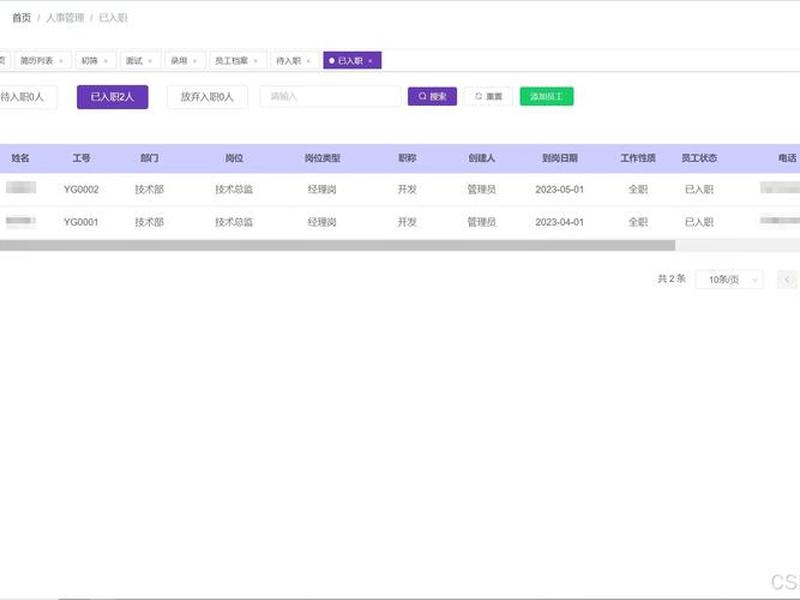
Task: Click 已入职 at the breadcrumb end
Action: click(113, 18)
